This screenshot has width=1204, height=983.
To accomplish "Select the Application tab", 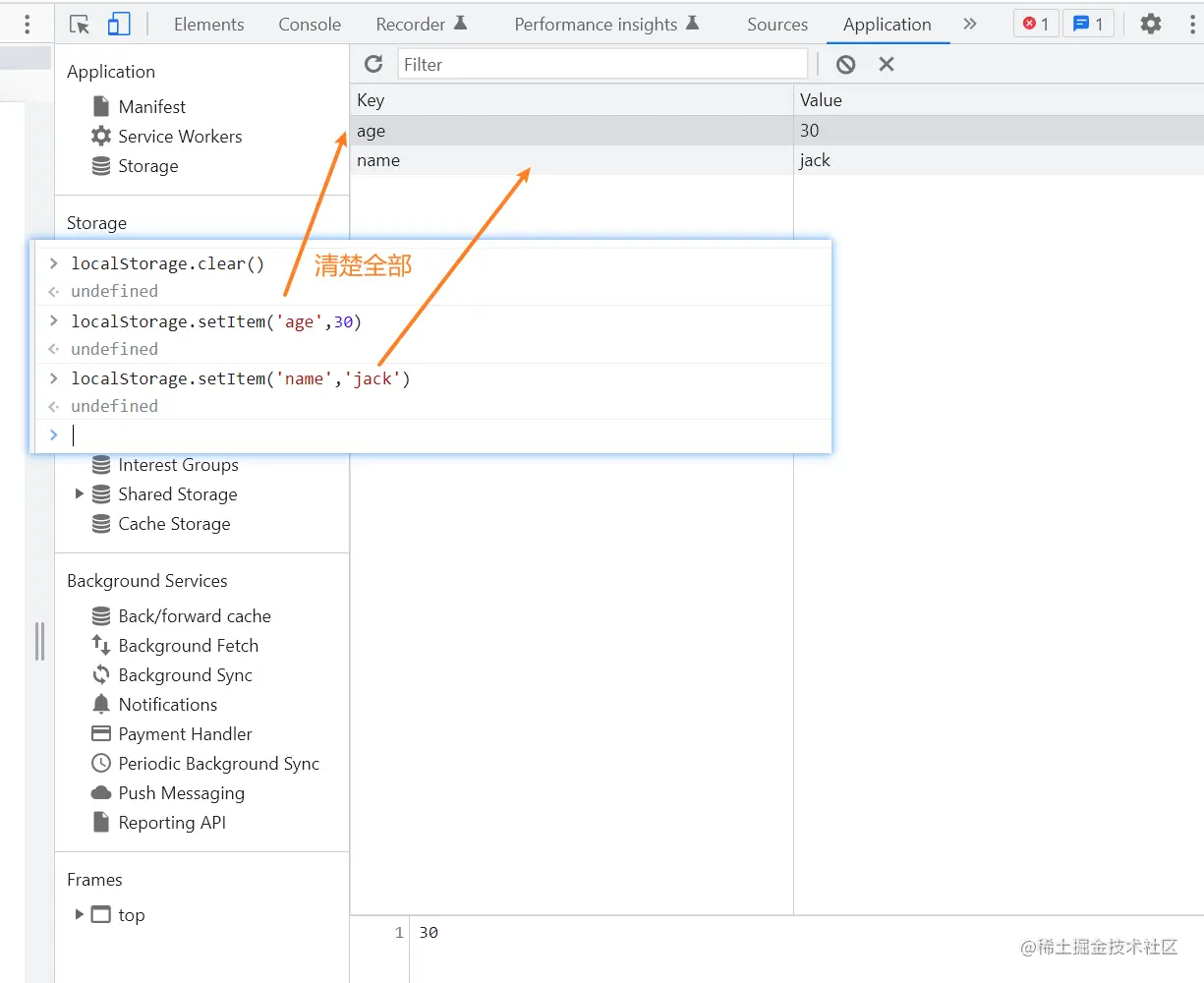I will 888,25.
